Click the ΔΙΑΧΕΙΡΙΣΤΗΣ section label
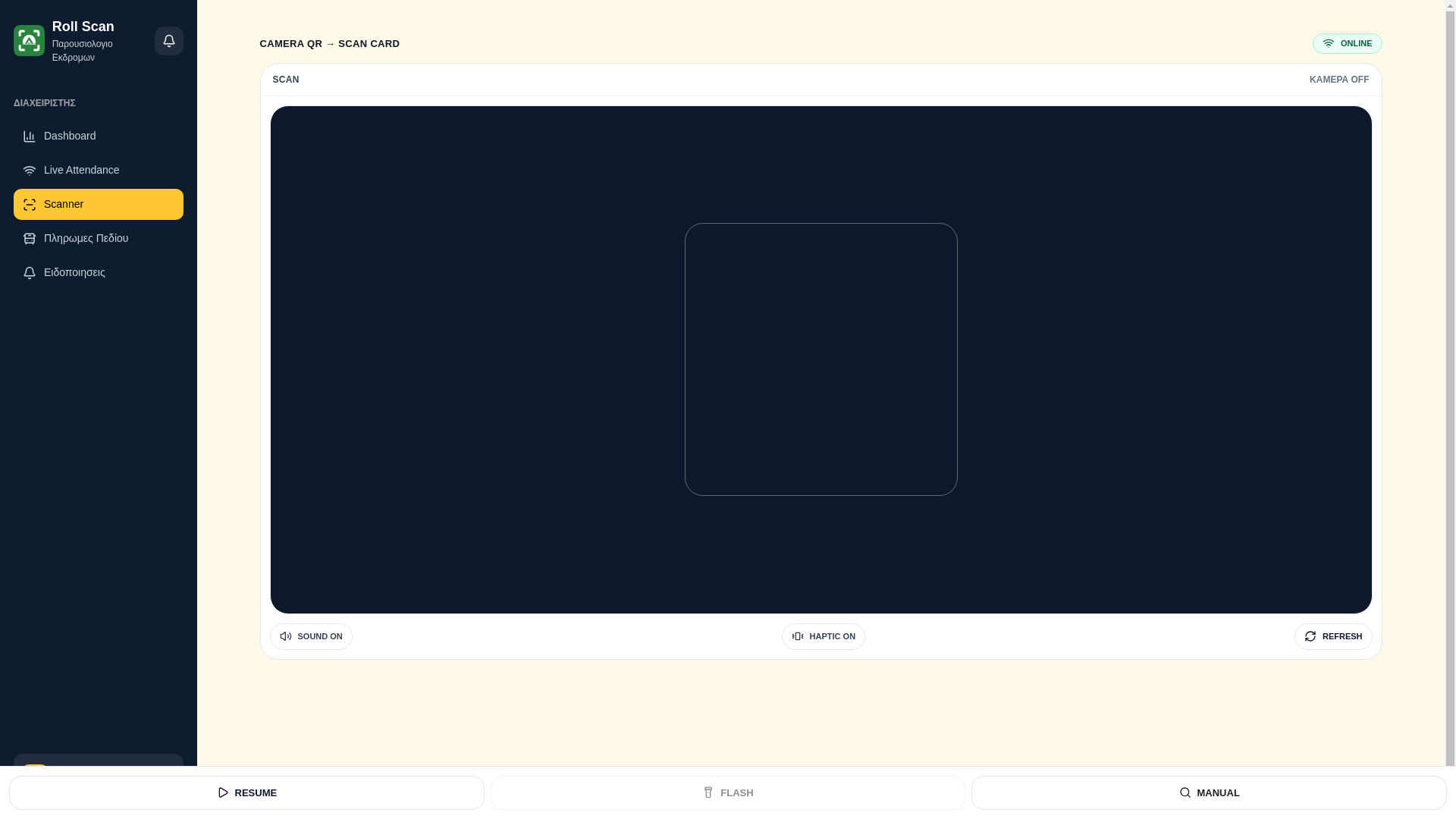Image resolution: width=1456 pixels, height=819 pixels. pos(45,103)
